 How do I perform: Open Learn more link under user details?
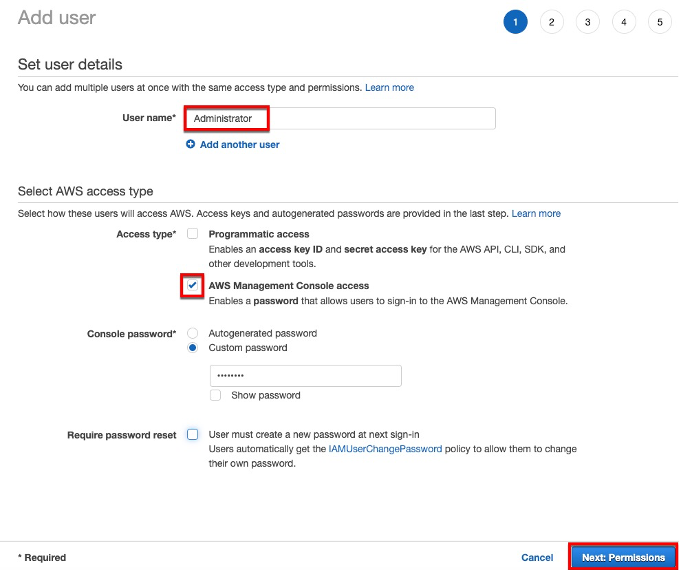click(x=389, y=88)
